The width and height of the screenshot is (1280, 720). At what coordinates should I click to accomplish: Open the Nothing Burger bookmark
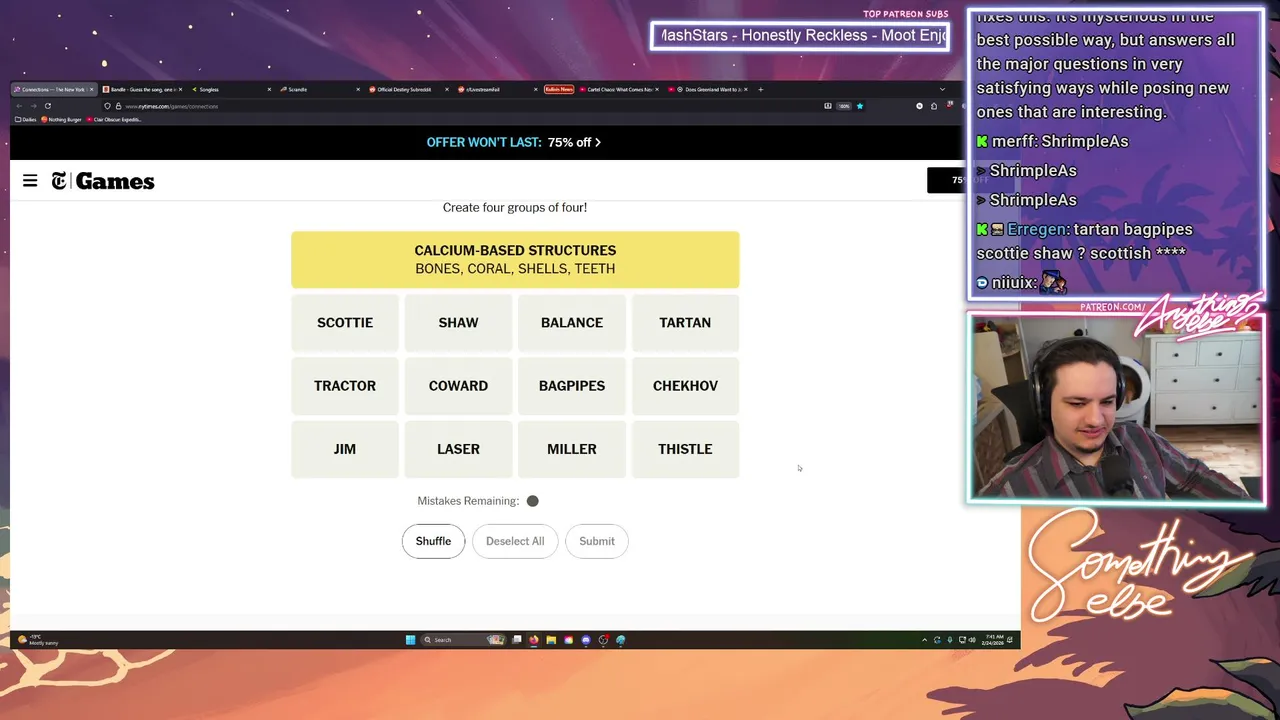click(x=62, y=119)
